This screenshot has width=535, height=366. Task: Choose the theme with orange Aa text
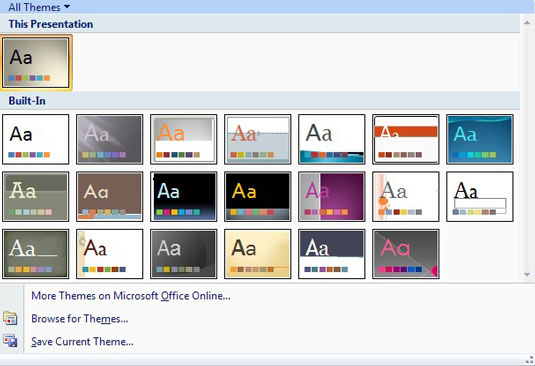184,139
